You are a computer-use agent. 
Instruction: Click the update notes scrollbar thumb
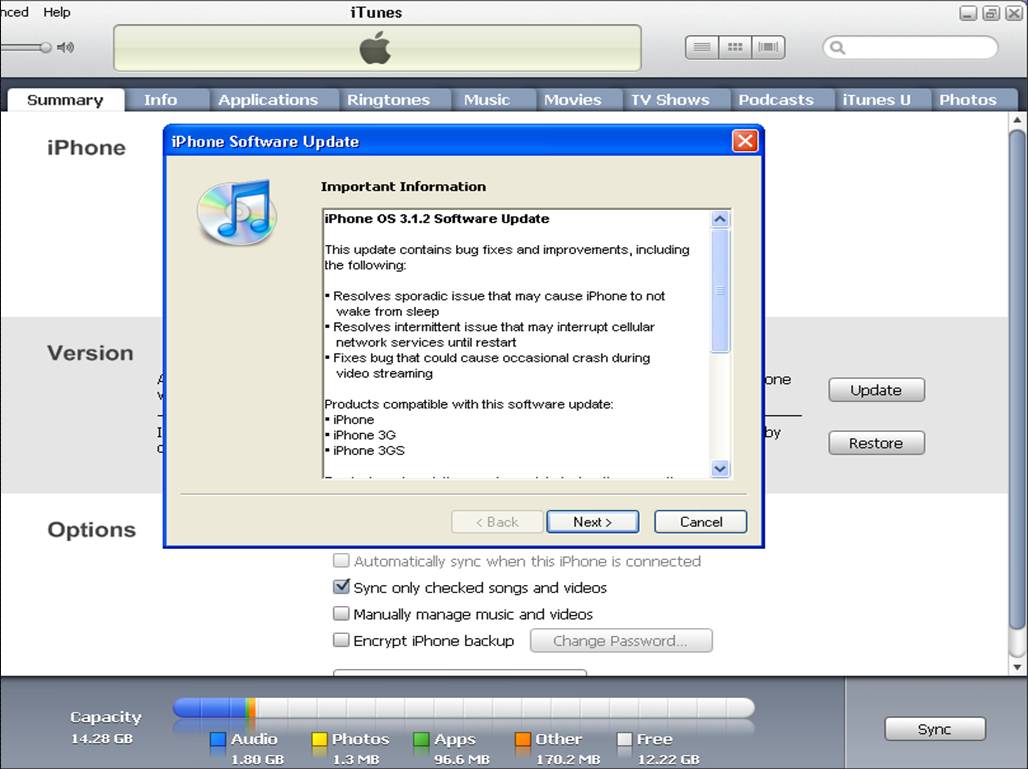(x=720, y=290)
